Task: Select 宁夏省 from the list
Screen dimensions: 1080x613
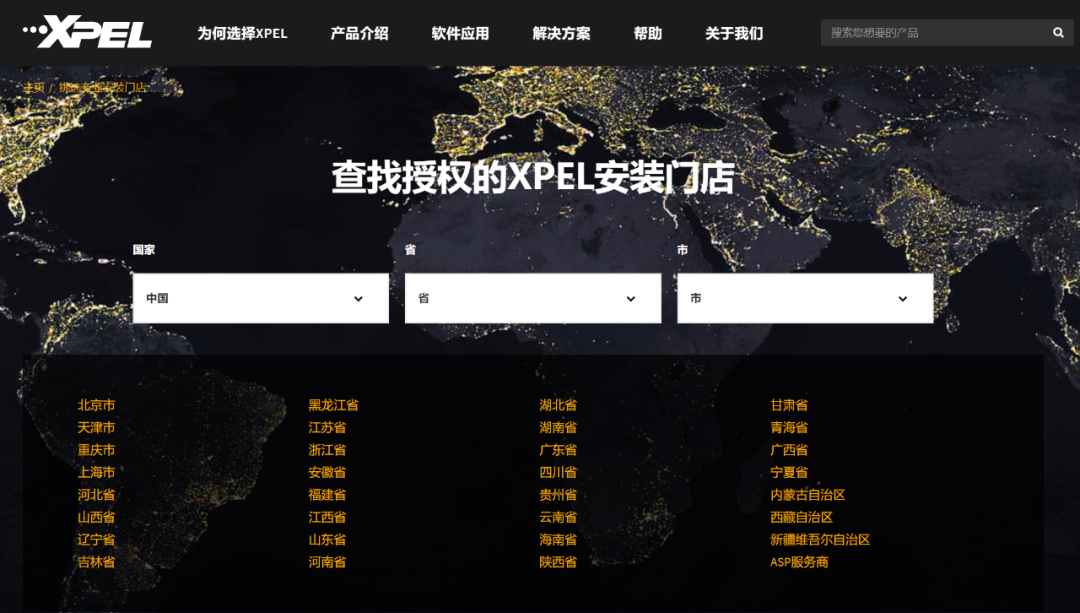Action: coord(789,472)
